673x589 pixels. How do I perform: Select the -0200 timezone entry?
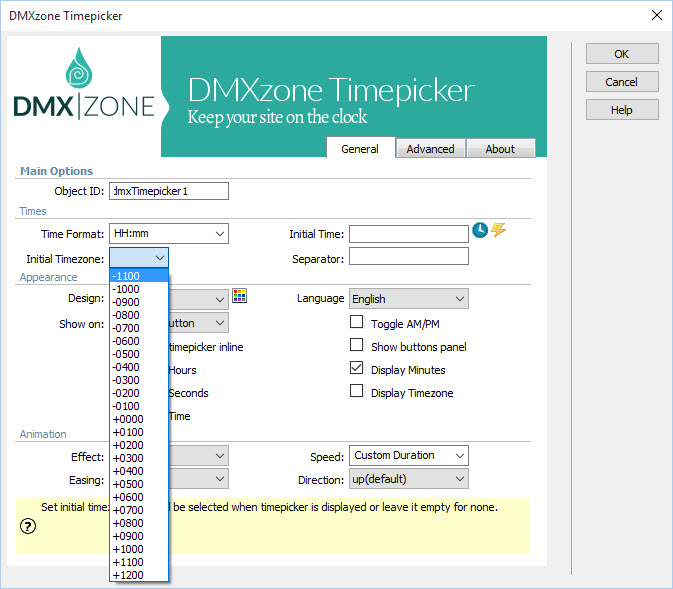coord(139,393)
